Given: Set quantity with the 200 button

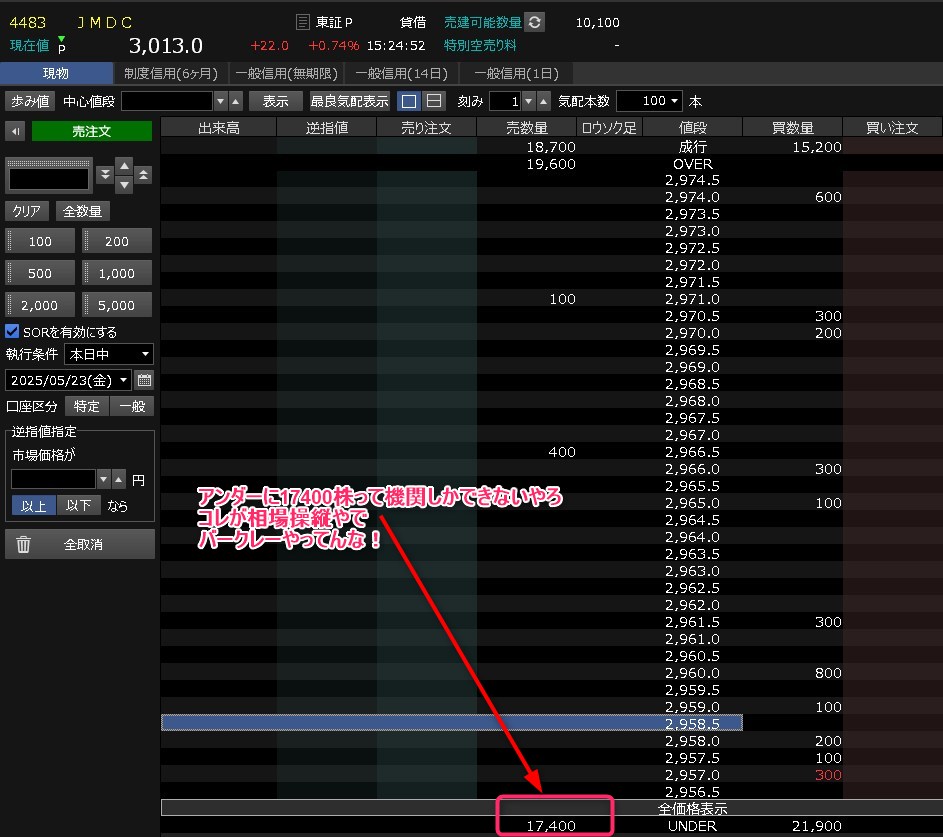Looking at the screenshot, I should [x=117, y=241].
